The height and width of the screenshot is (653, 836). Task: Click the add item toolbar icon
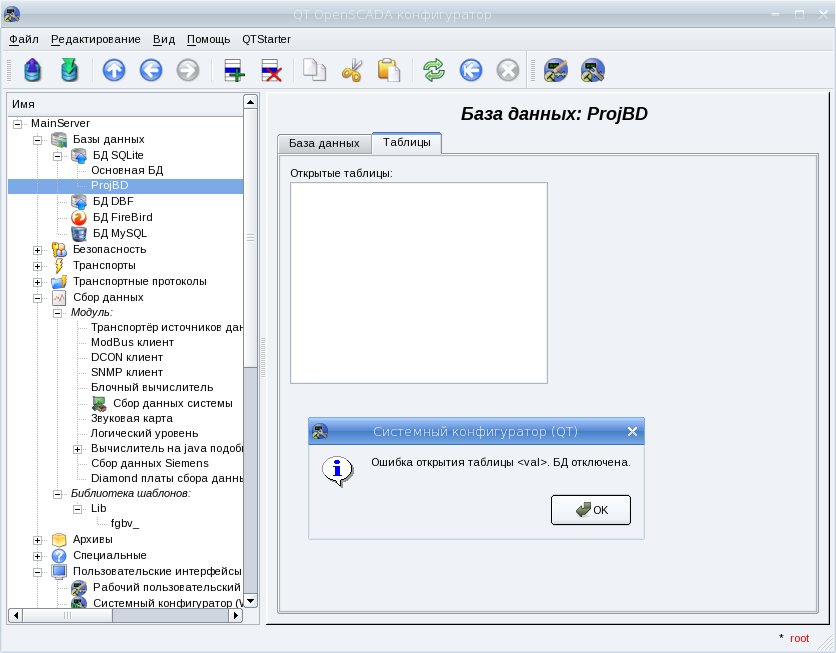pos(234,70)
